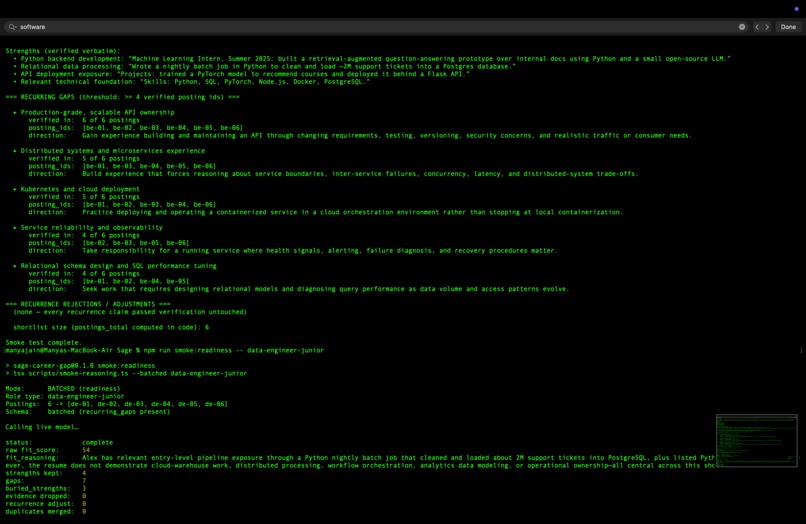This screenshot has width=806, height=524.
Task: Click 'tsx scripts/smoke-reasoning.ts --batched' line
Action: (x=126, y=373)
